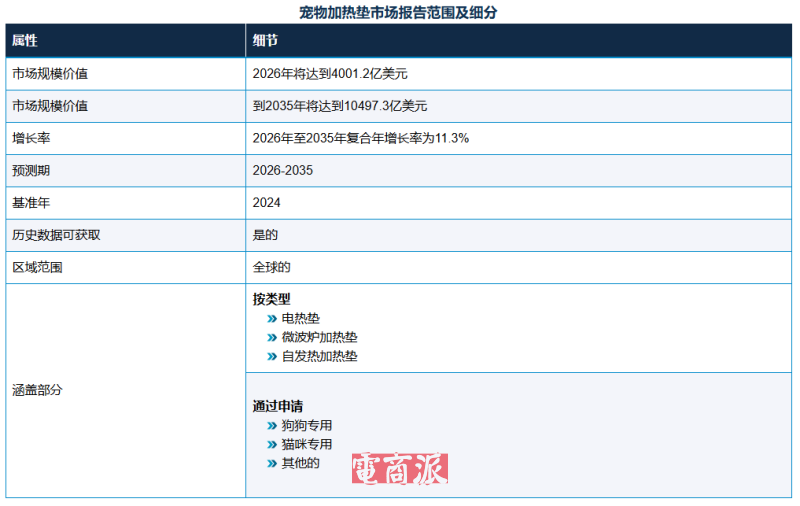Click the red 電商派 watermark logo
Viewport: 800px width, 506px height.
pos(399,469)
